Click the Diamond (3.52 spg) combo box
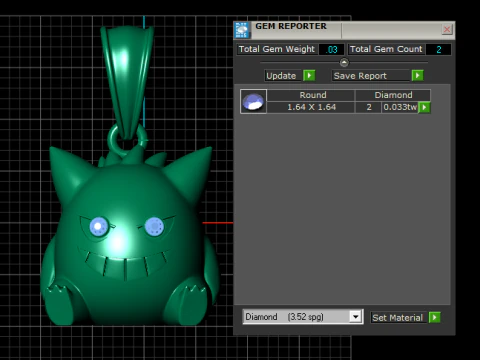 [303, 317]
